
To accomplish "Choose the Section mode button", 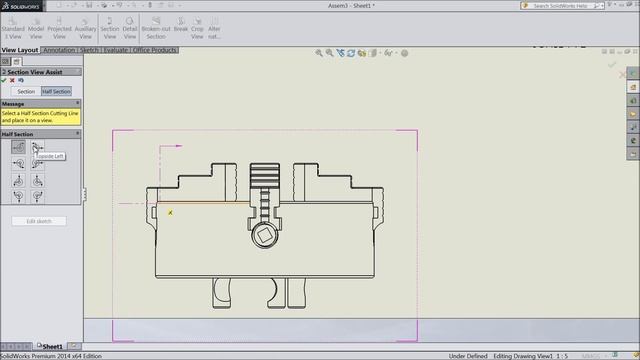I will [26, 91].
